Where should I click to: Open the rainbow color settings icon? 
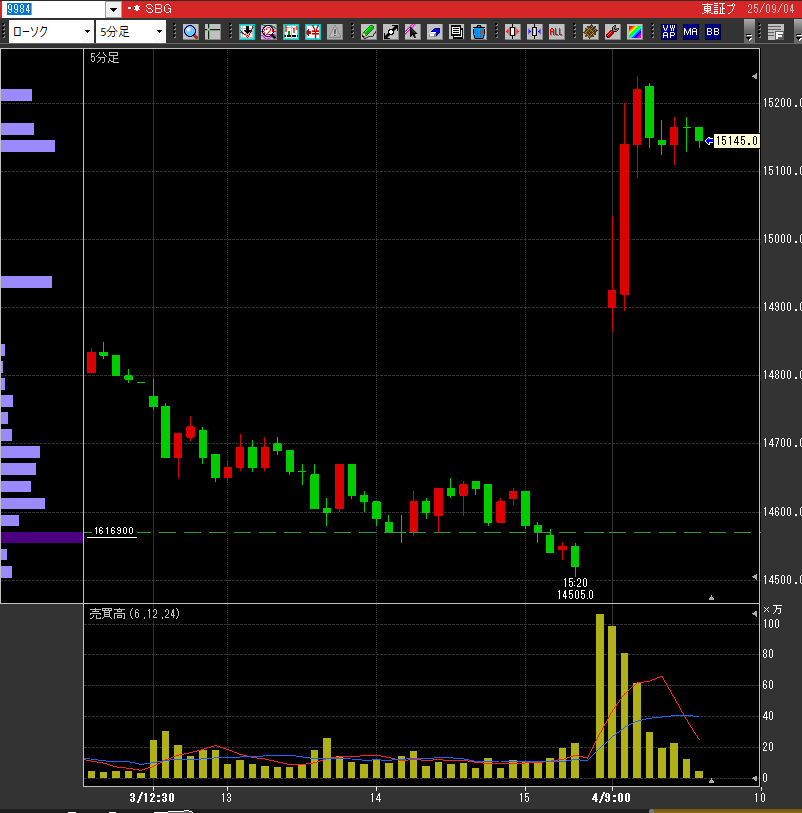[635, 32]
